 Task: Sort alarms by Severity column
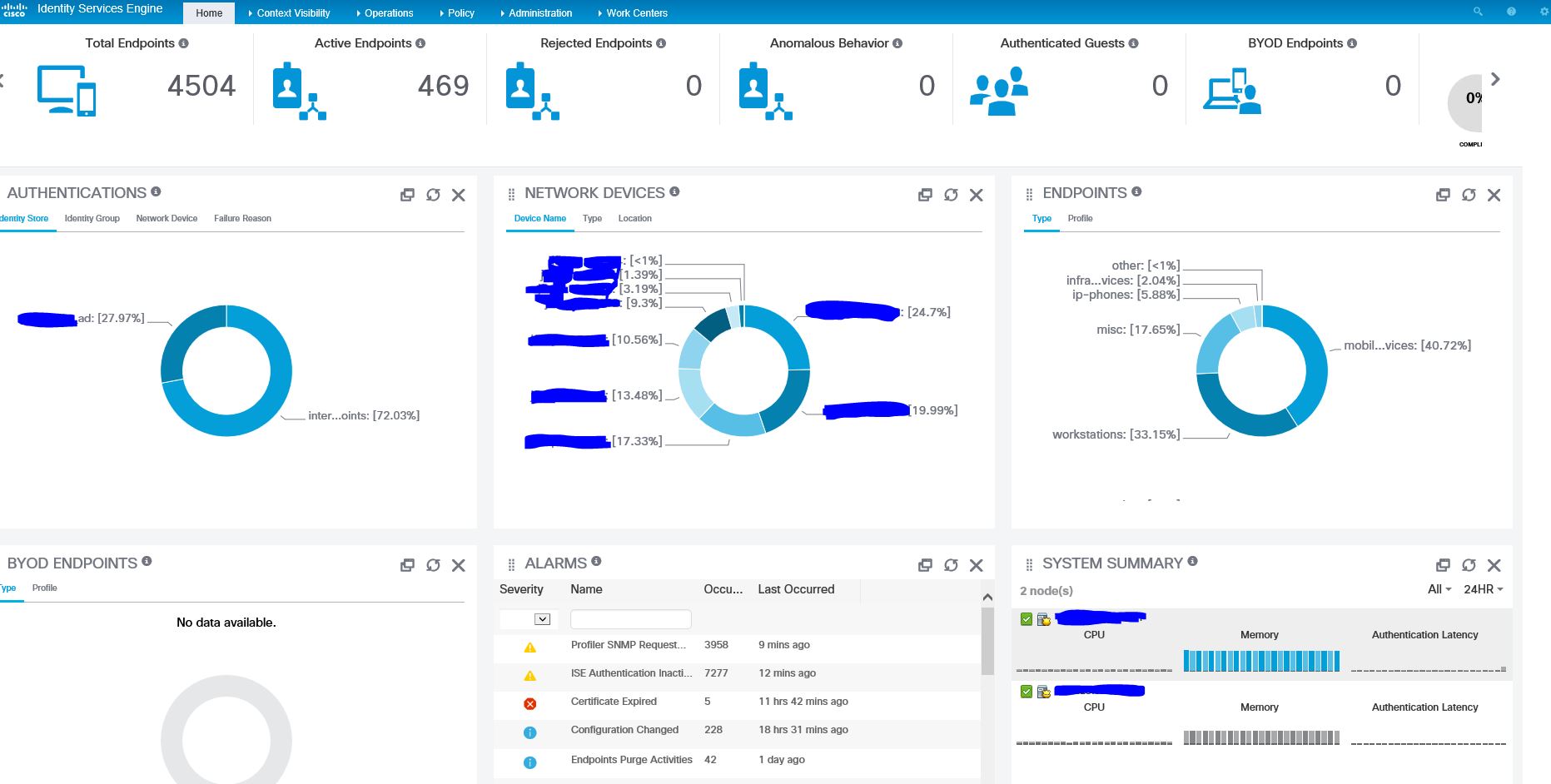[521, 589]
